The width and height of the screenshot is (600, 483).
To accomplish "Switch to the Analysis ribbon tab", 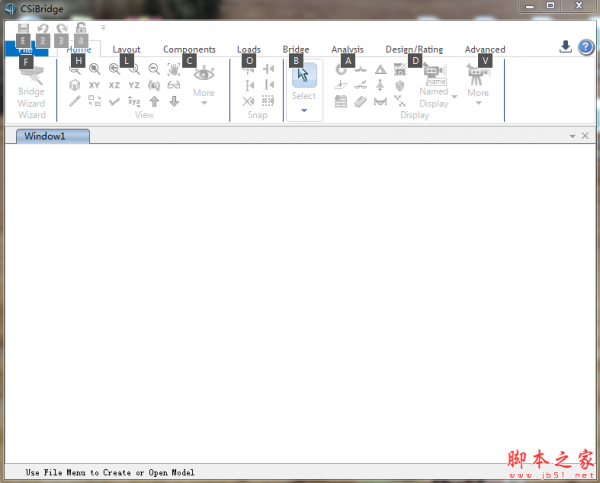I will 347,49.
